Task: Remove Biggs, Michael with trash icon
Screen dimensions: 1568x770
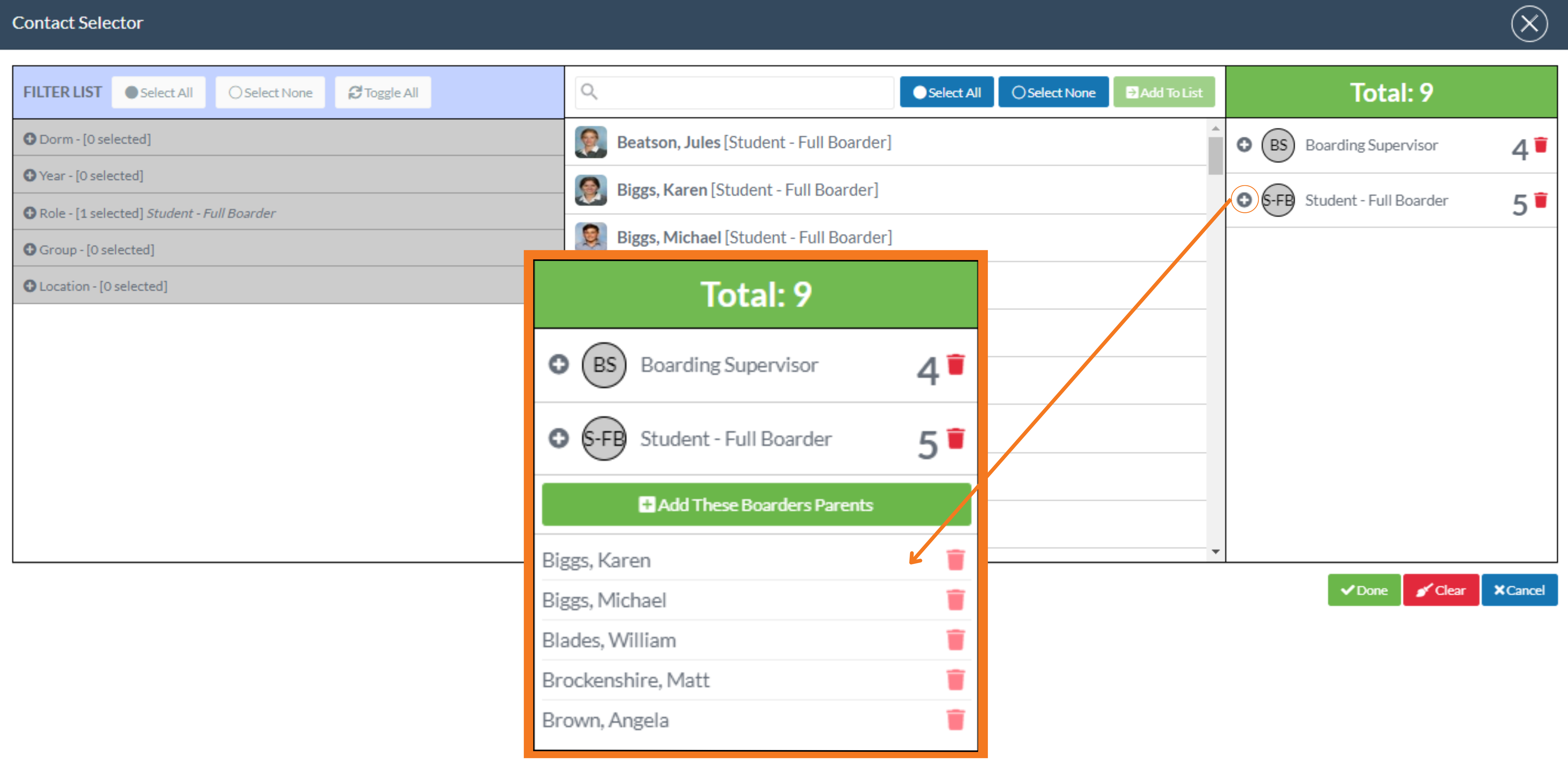Action: pyautogui.click(x=956, y=599)
